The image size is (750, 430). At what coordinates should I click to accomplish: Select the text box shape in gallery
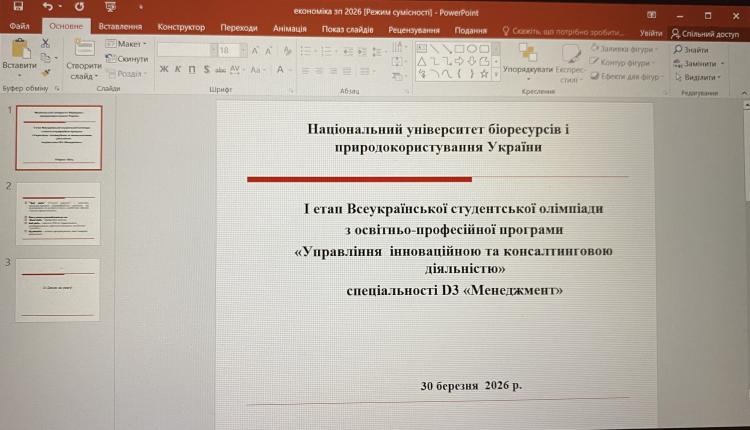(x=421, y=48)
